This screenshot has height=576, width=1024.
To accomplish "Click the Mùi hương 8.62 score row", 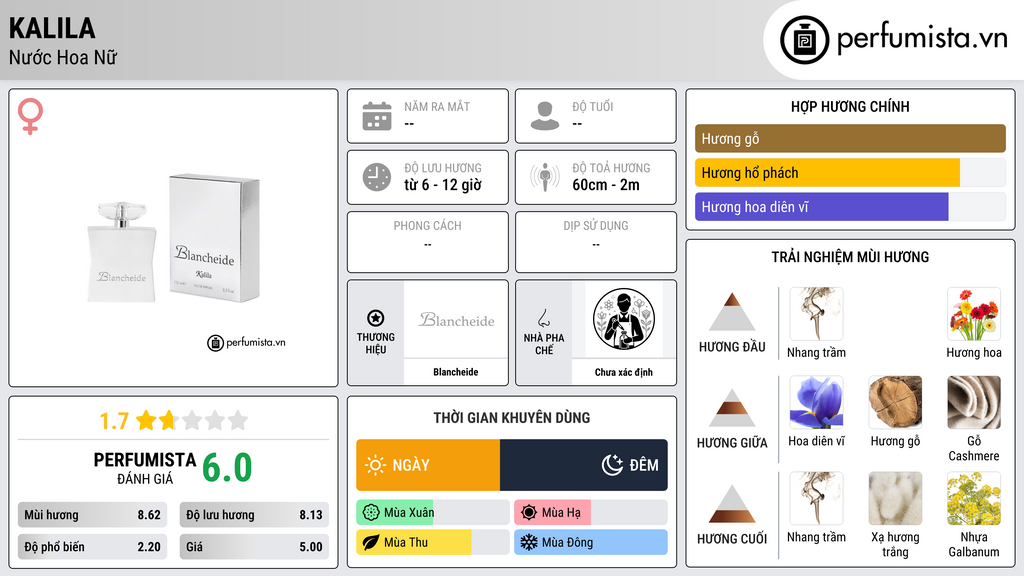I will (93, 515).
